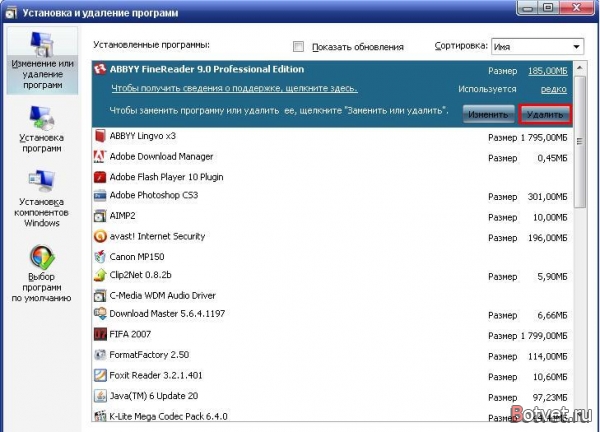Click the 6,66МБ size of Download Master
The image size is (600, 432).
coord(552,315)
